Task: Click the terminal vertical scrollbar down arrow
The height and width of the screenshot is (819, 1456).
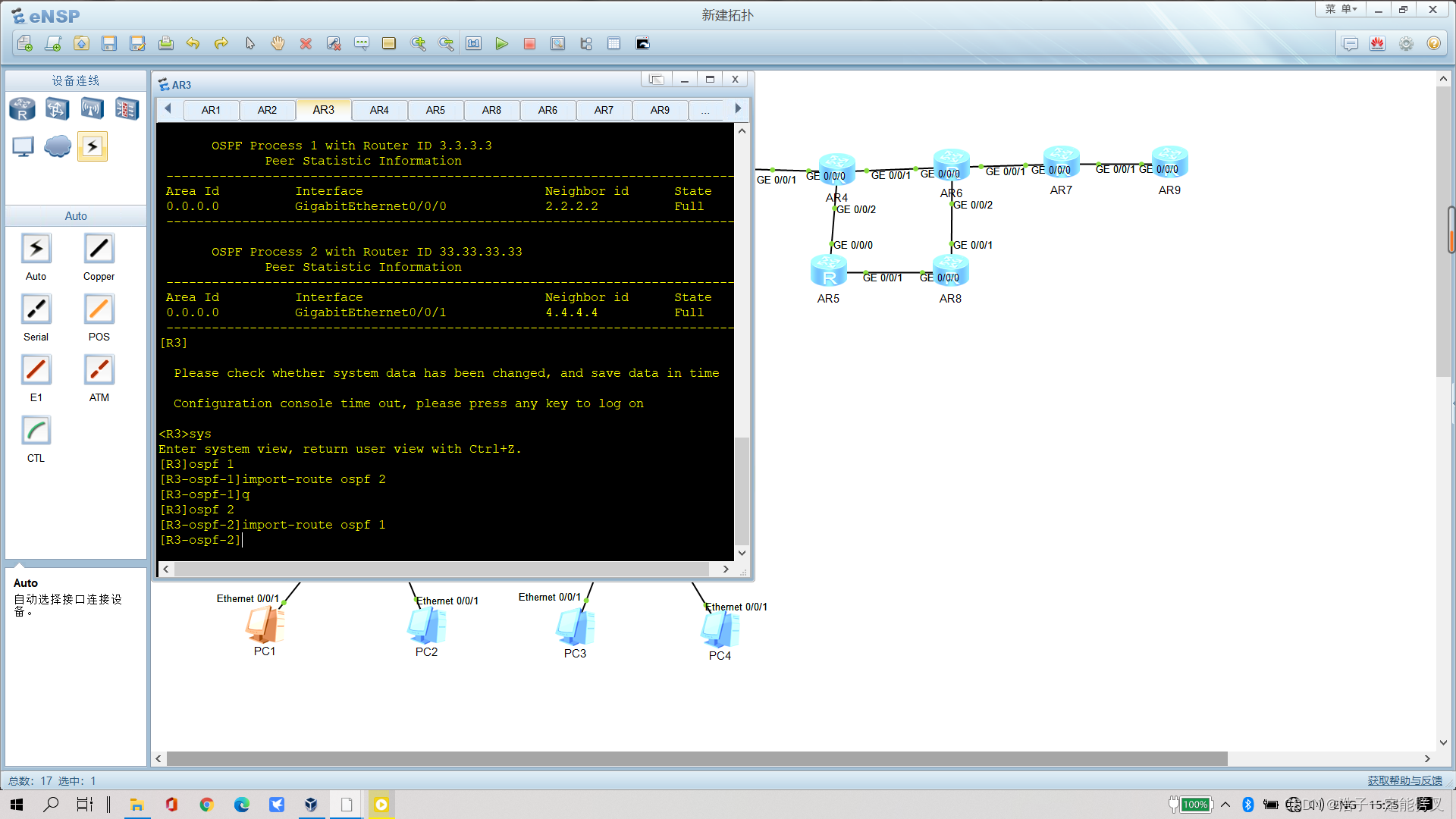Action: [742, 553]
